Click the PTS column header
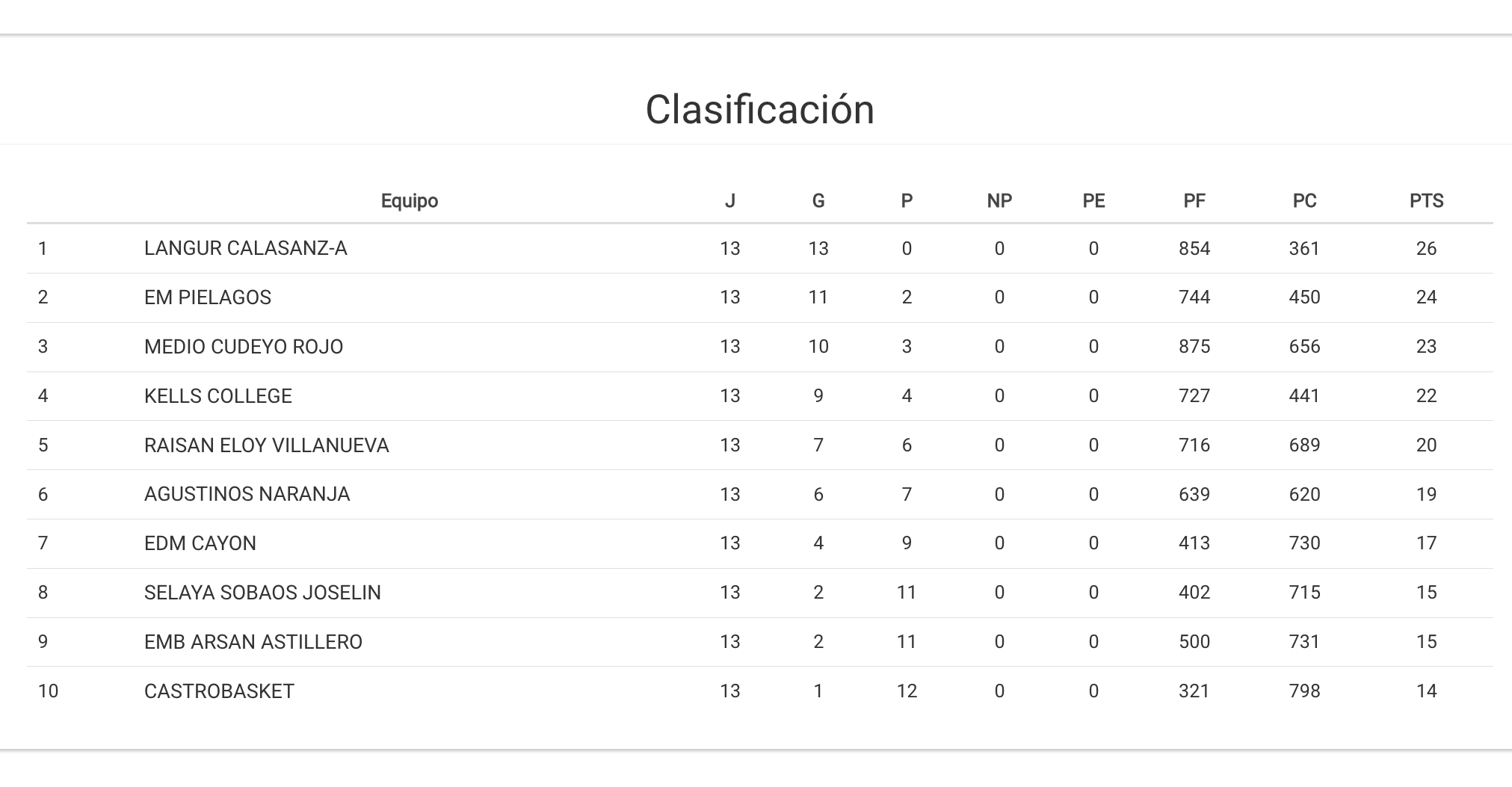The width and height of the screenshot is (1512, 787). [1426, 201]
